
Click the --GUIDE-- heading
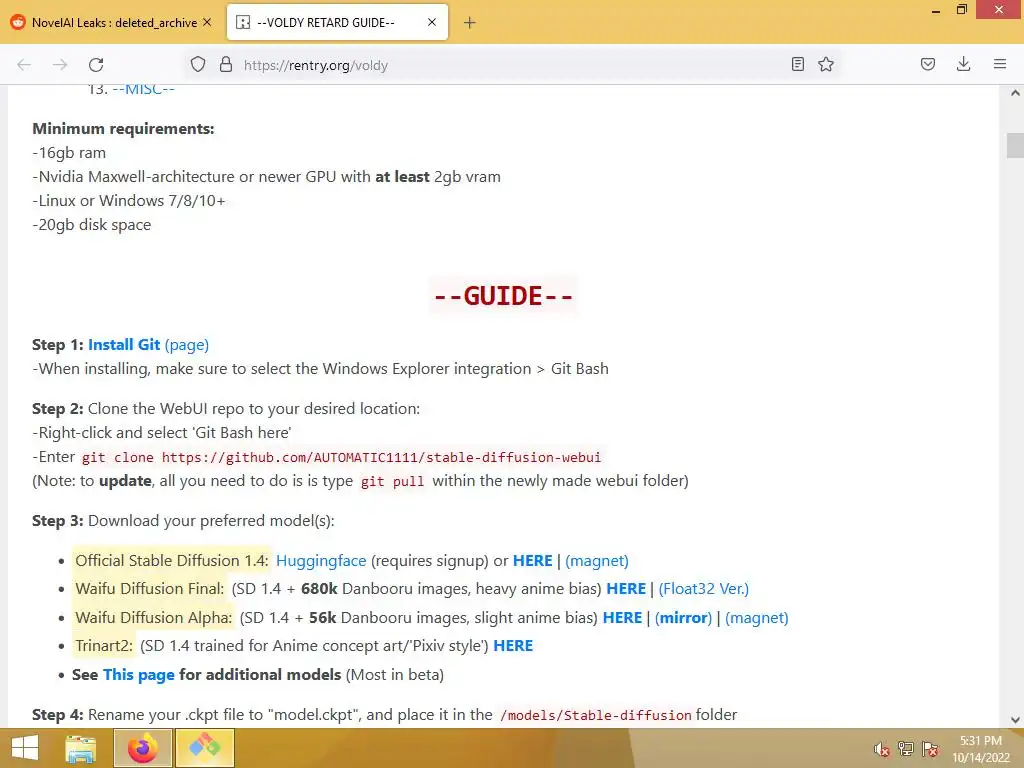[x=503, y=296]
